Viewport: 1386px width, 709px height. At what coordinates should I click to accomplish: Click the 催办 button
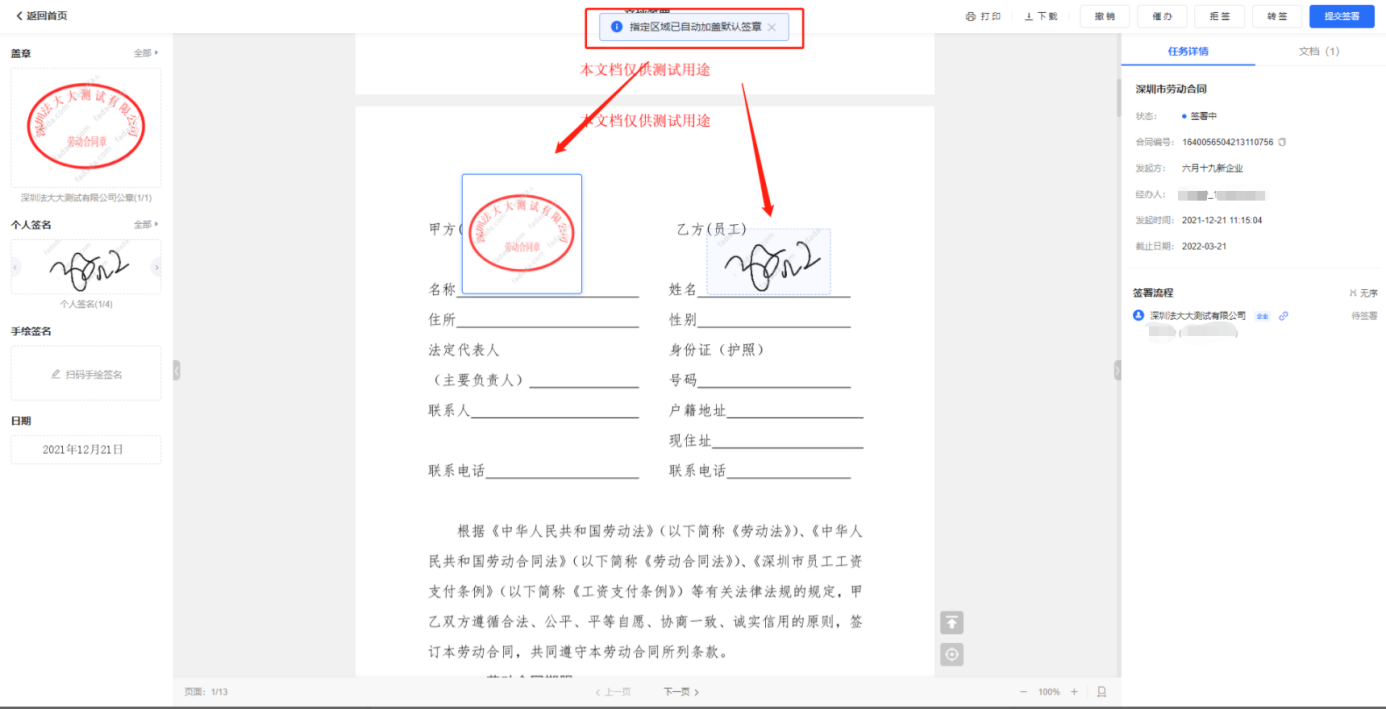tap(1162, 16)
